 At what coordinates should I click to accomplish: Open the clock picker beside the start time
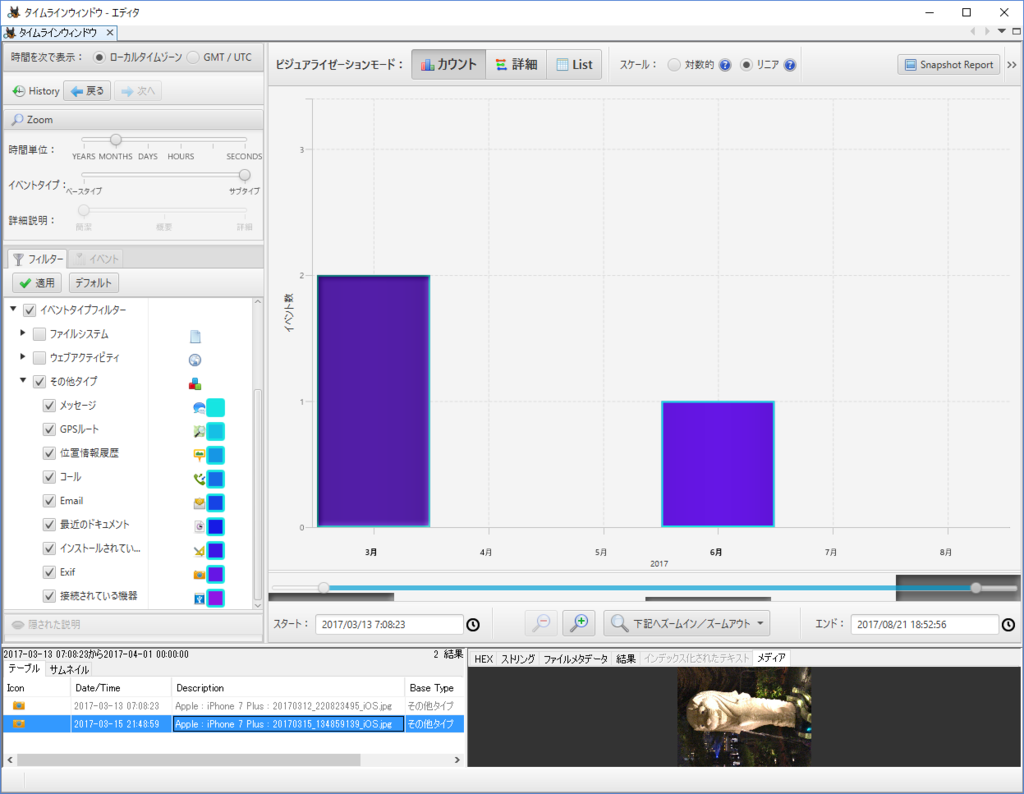pos(473,625)
